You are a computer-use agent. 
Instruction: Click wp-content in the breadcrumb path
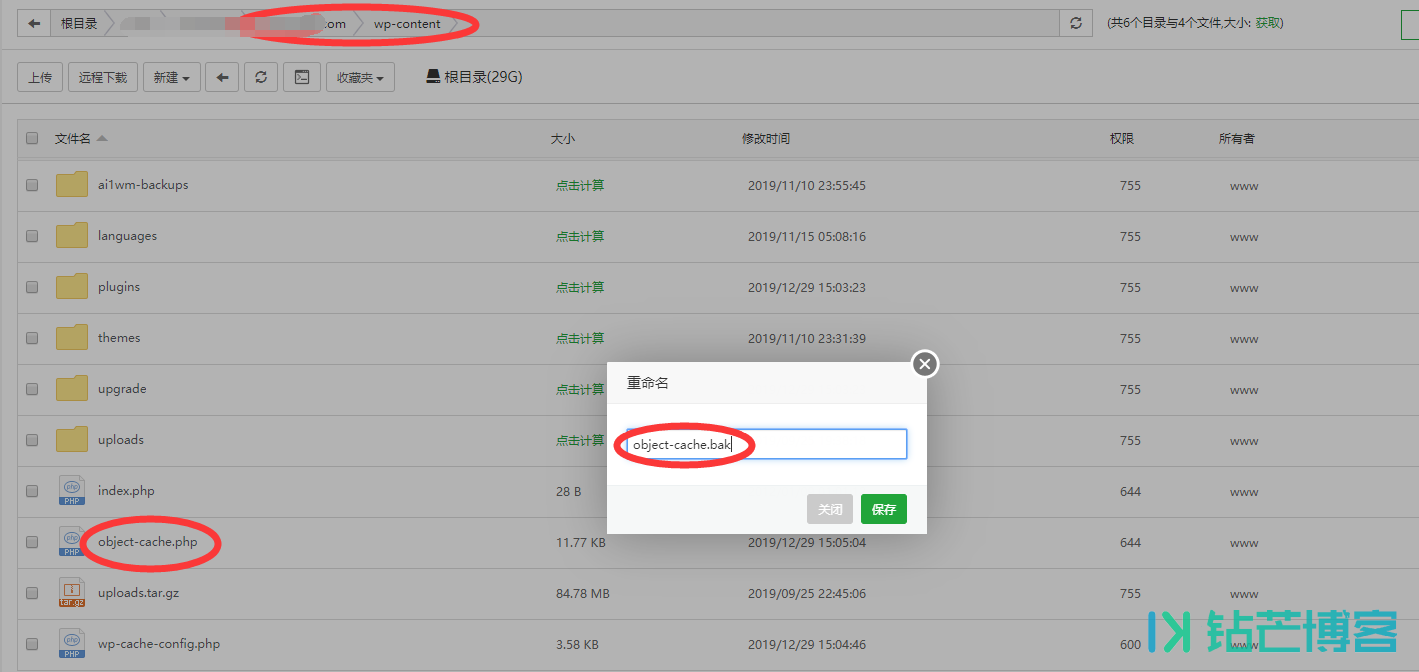click(407, 24)
